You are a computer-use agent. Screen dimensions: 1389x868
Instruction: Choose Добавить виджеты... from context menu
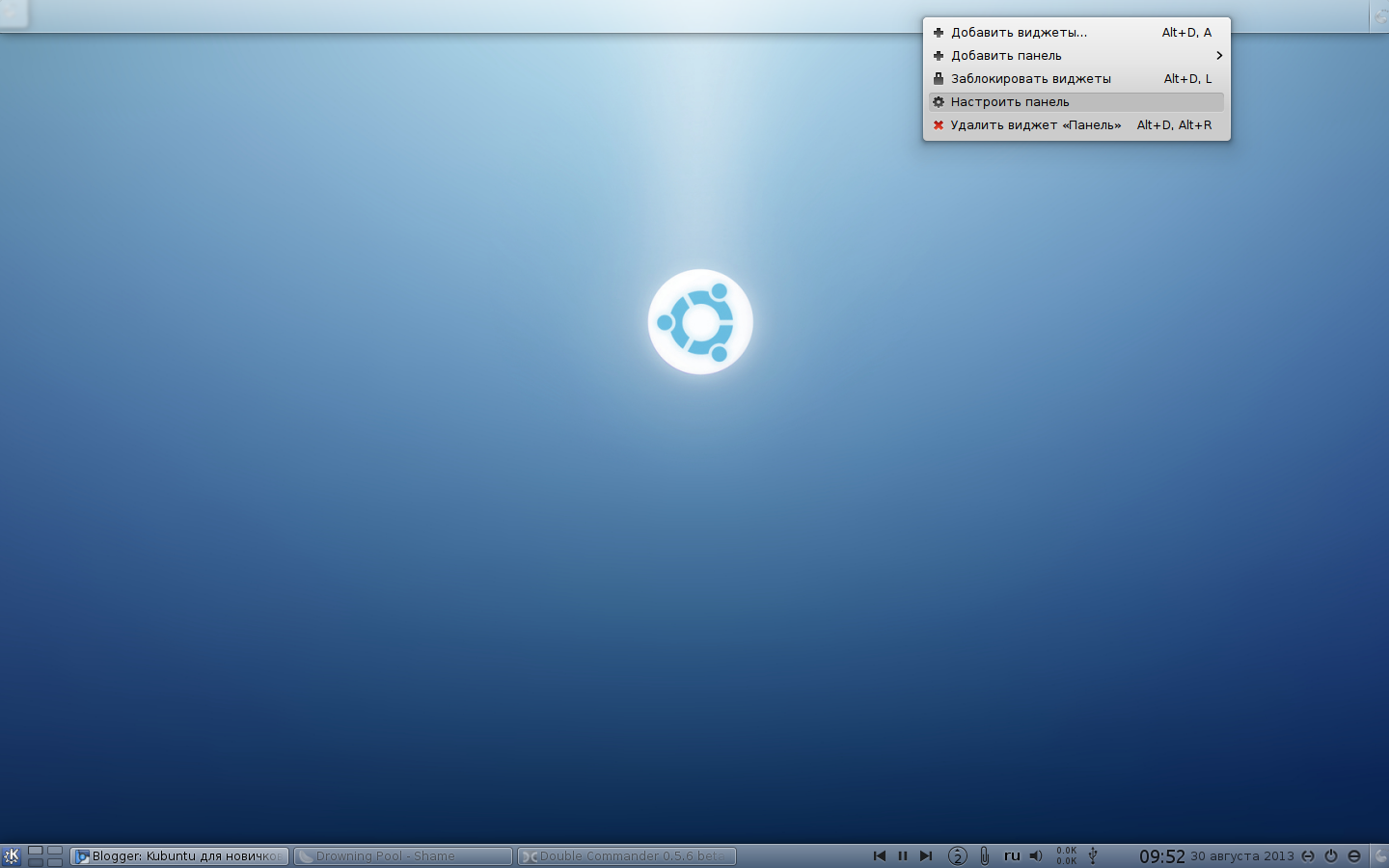(x=1076, y=32)
